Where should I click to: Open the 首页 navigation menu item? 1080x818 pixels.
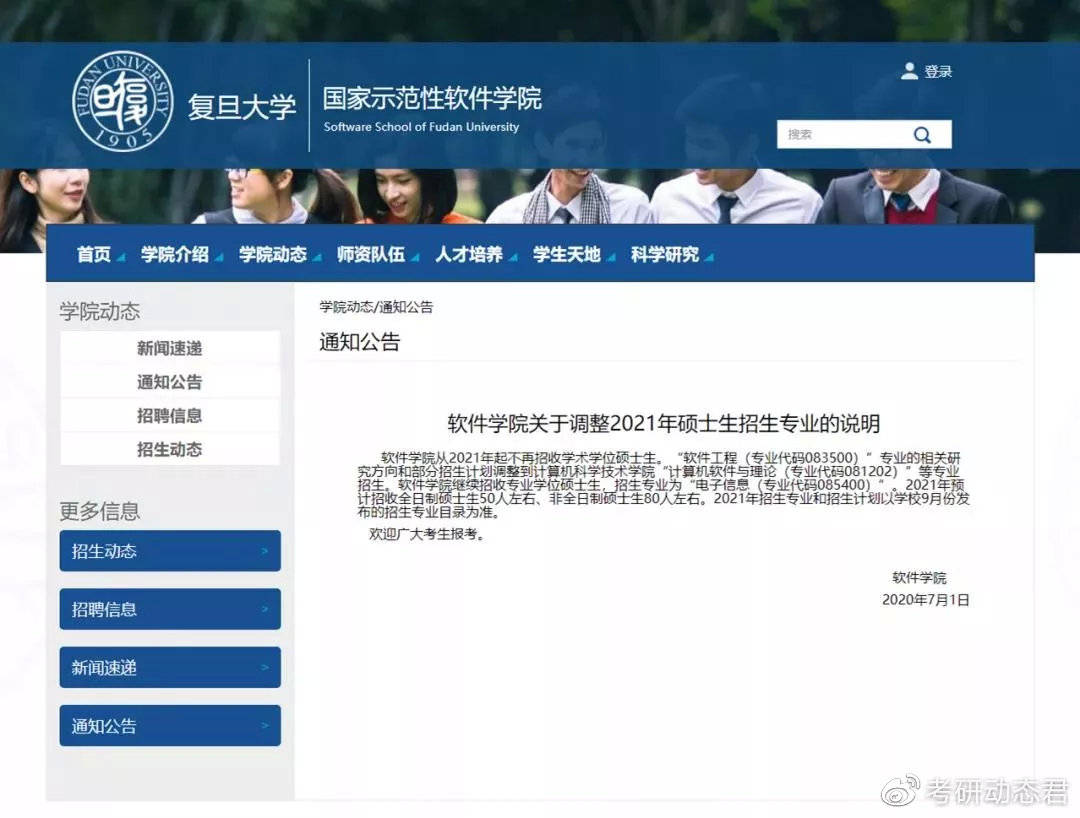(x=94, y=255)
